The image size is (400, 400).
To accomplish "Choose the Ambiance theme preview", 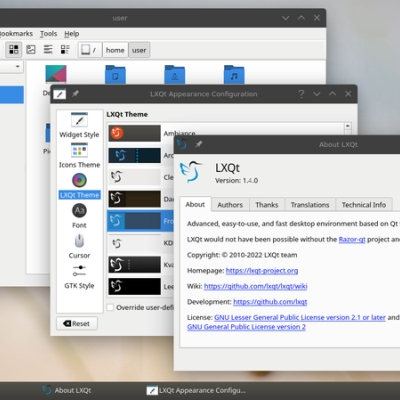I will [134, 133].
